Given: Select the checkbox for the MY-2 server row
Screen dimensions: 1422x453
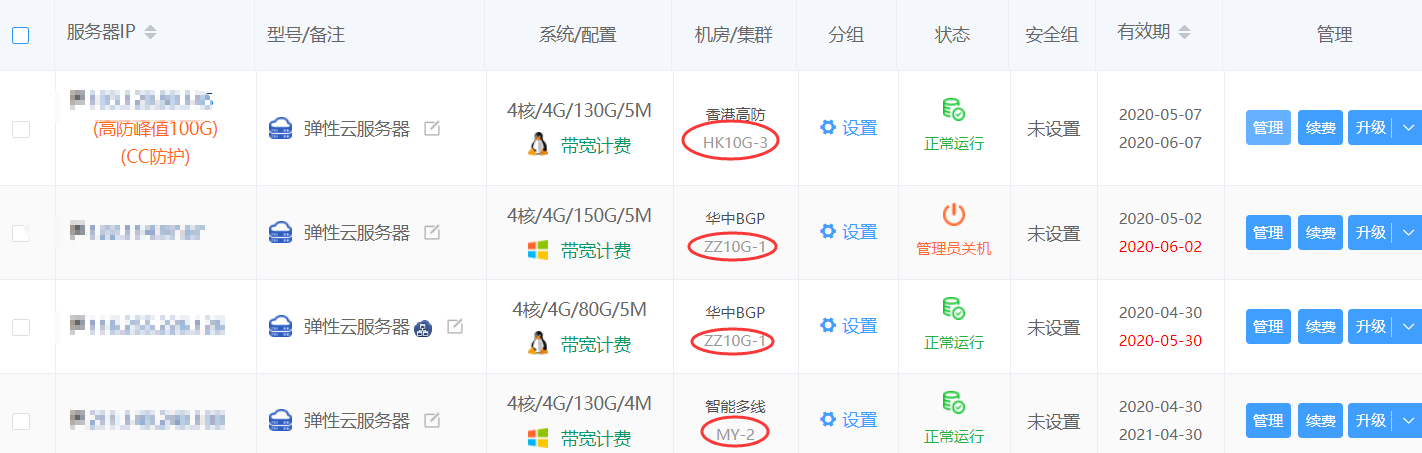Looking at the screenshot, I should coord(21,421).
